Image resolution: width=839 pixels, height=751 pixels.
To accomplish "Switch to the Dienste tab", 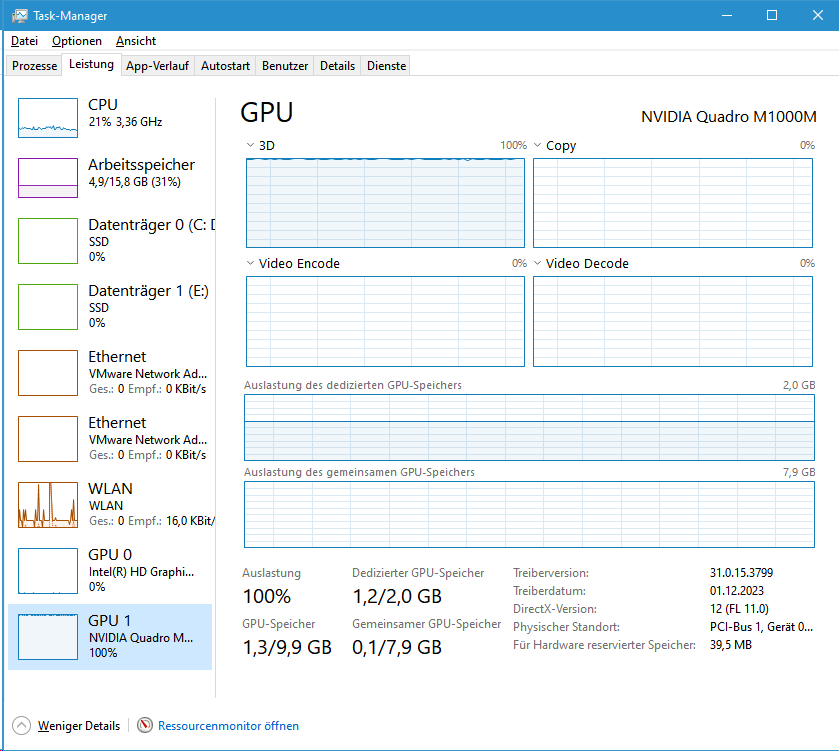I will tap(386, 66).
